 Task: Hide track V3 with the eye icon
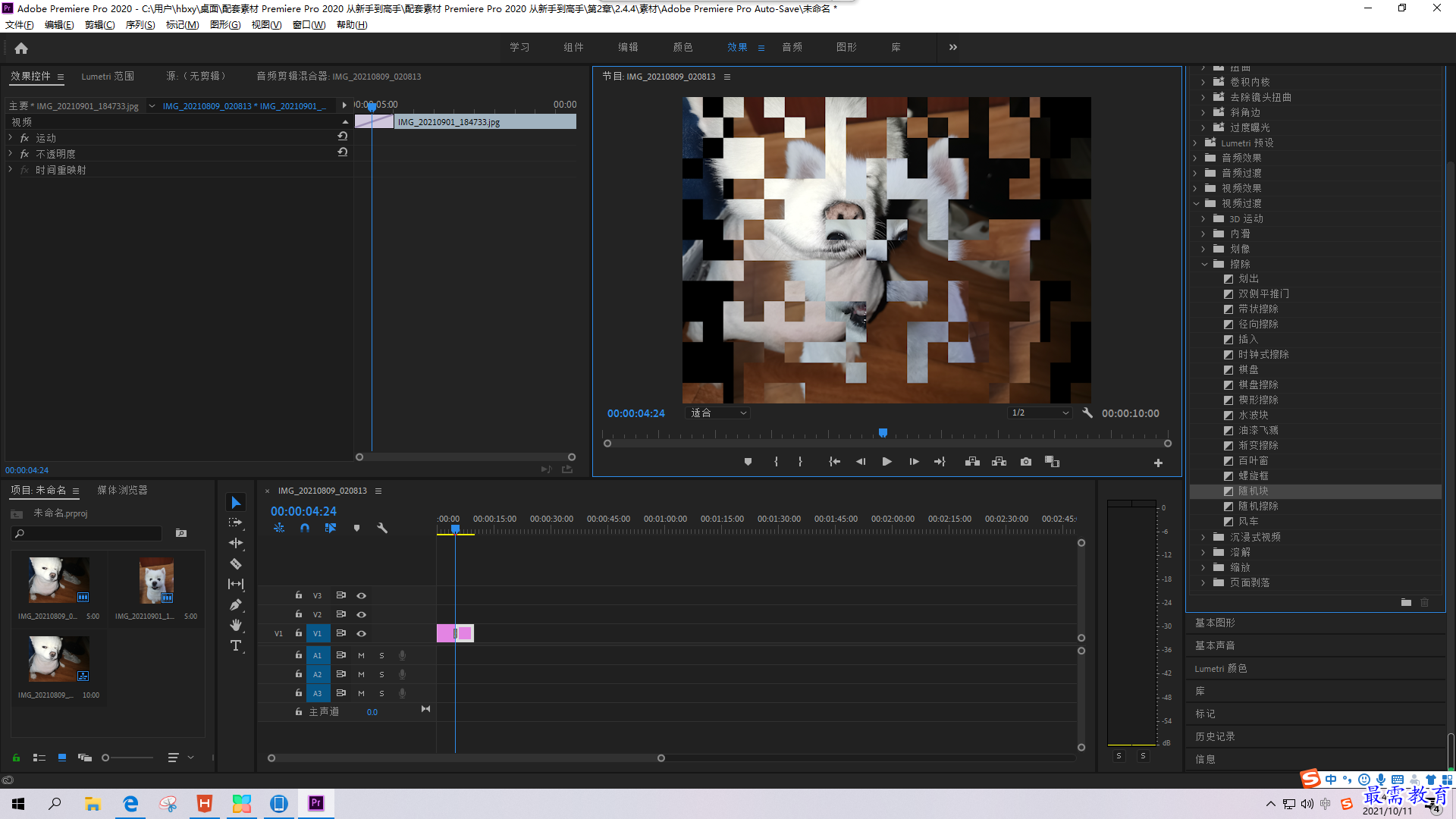point(362,595)
